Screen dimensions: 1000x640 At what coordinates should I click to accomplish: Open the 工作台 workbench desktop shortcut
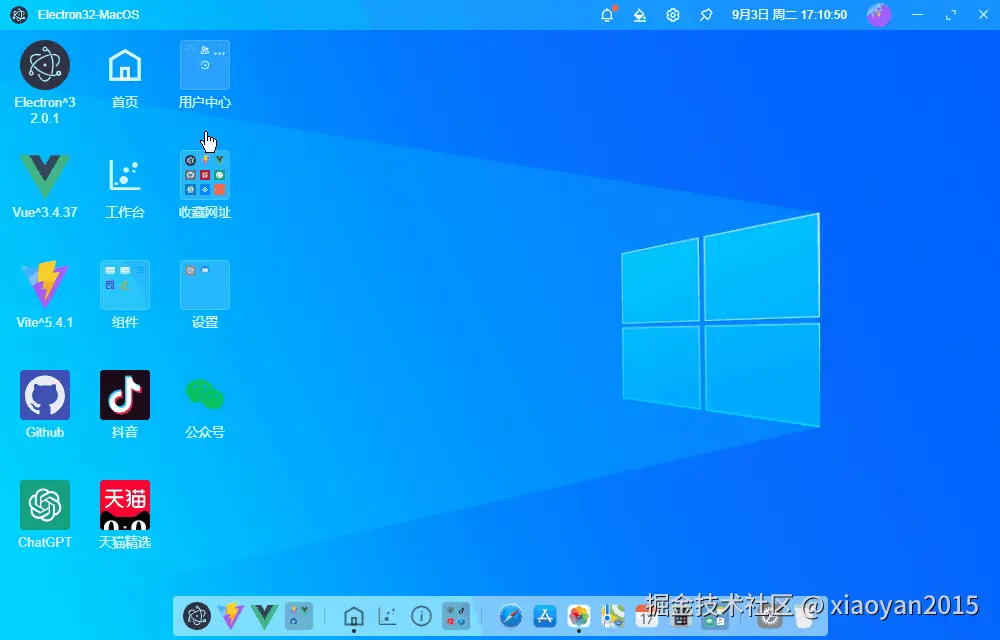pos(125,175)
